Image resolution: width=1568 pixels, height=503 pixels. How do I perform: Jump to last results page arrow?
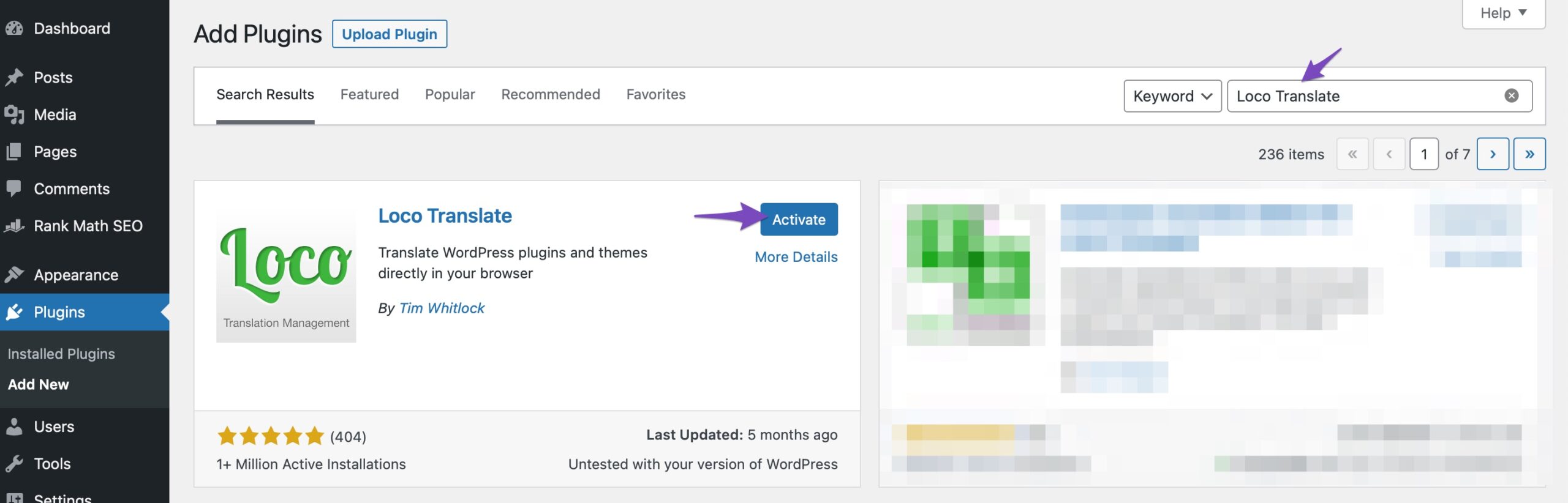(1529, 154)
